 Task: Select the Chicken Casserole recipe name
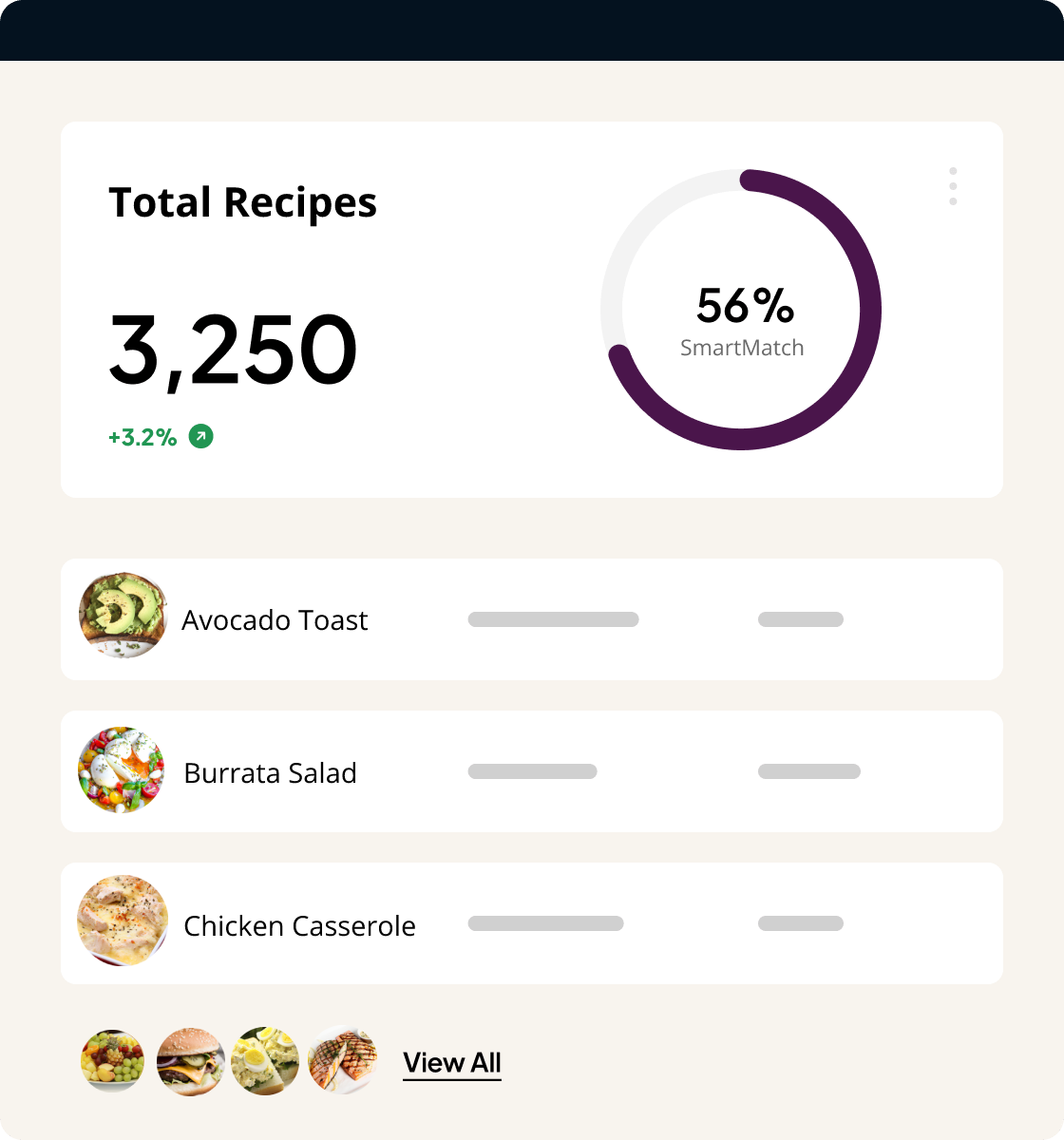click(299, 926)
